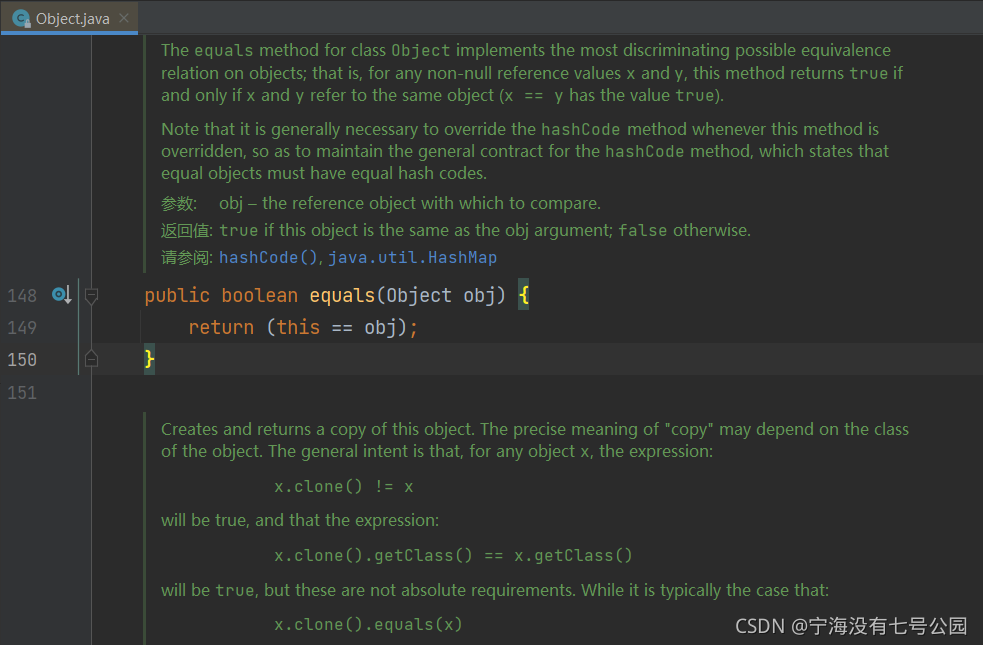Click the x.clone() != x code sample

[344, 487]
